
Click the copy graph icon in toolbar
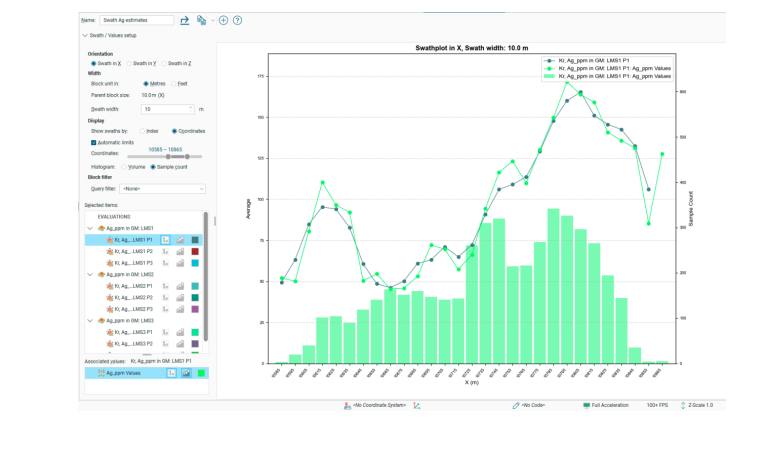point(202,20)
